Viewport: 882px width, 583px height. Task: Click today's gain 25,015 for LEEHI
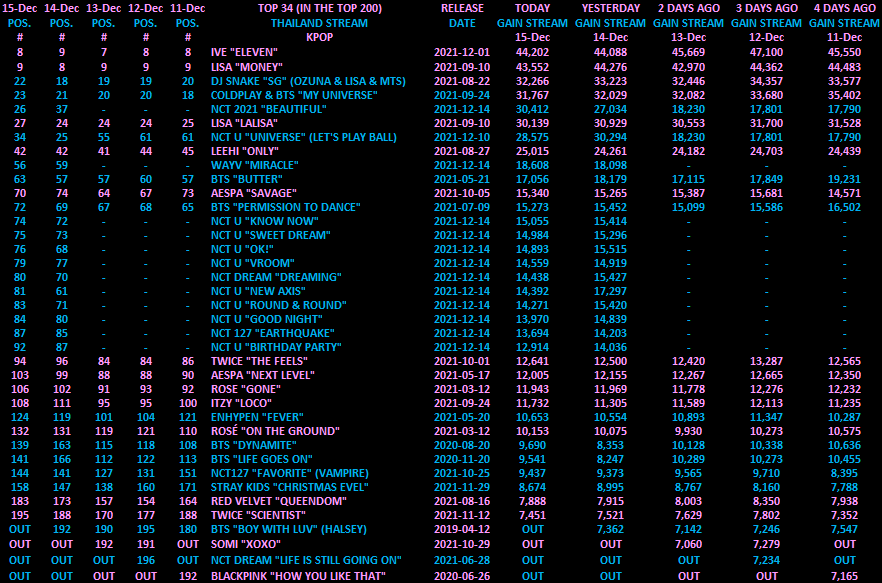pos(532,151)
